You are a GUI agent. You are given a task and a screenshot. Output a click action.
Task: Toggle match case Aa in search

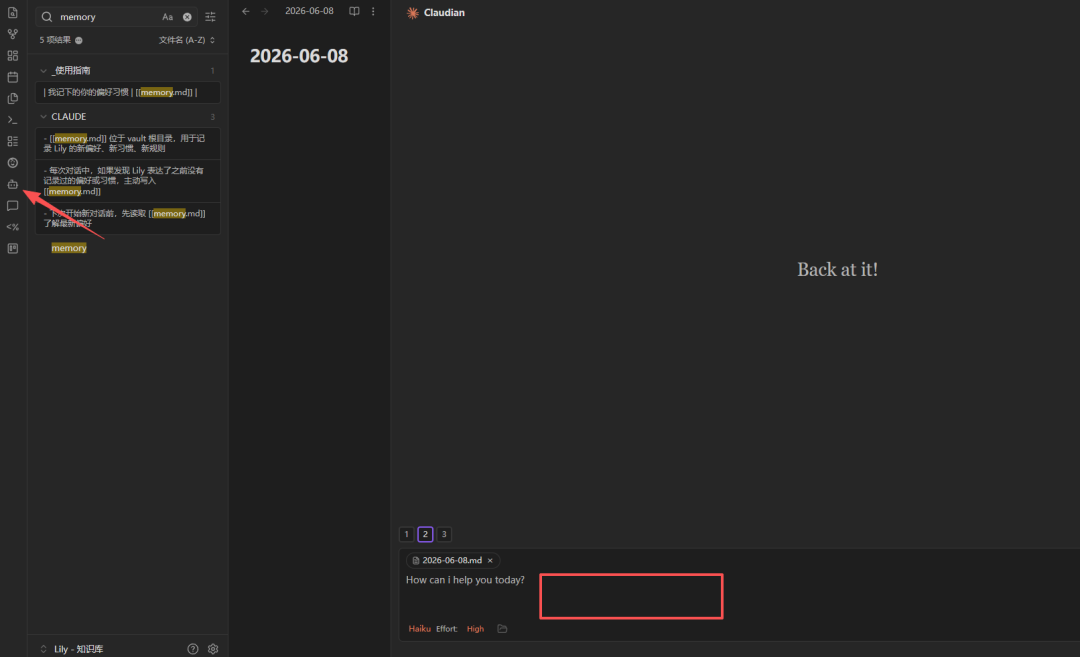point(167,17)
